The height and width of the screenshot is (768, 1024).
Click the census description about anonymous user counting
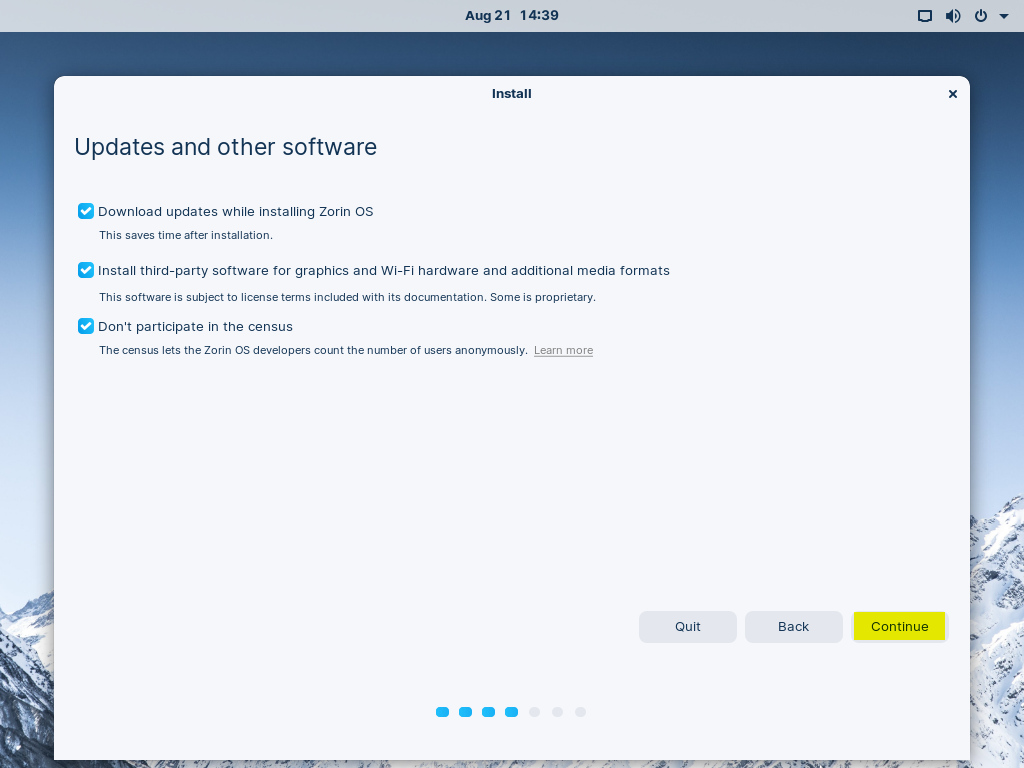[313, 350]
